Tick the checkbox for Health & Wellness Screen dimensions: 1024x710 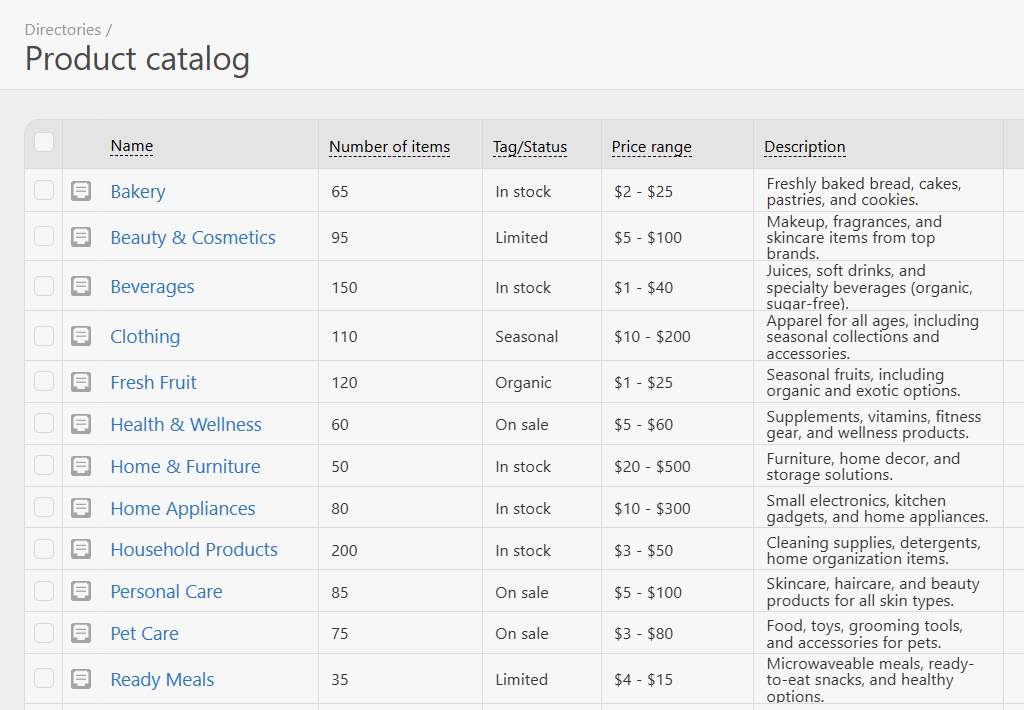(44, 424)
